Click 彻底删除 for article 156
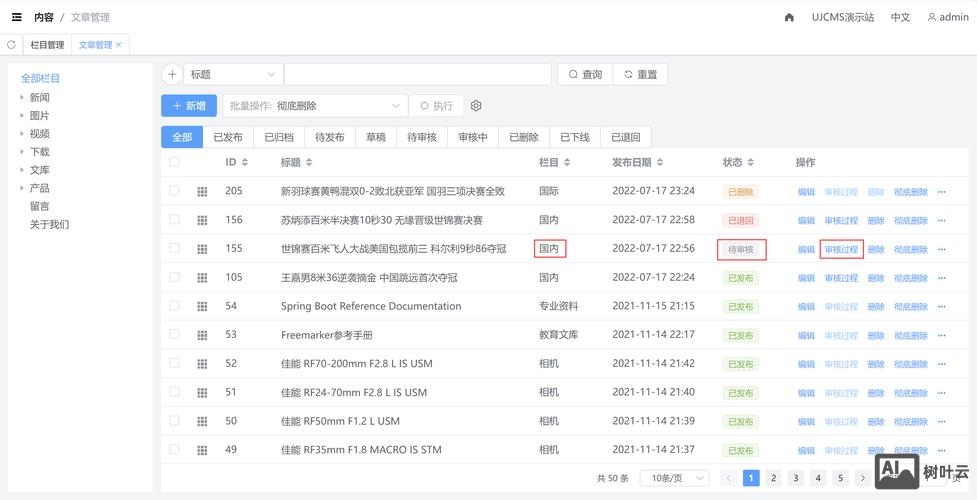The image size is (977, 500). 911,221
